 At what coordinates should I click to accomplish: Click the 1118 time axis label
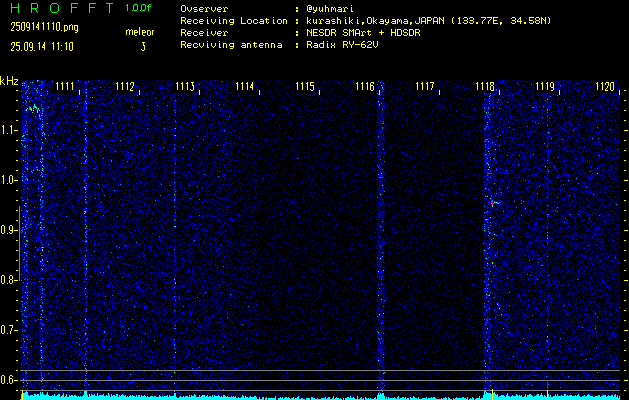(x=485, y=87)
